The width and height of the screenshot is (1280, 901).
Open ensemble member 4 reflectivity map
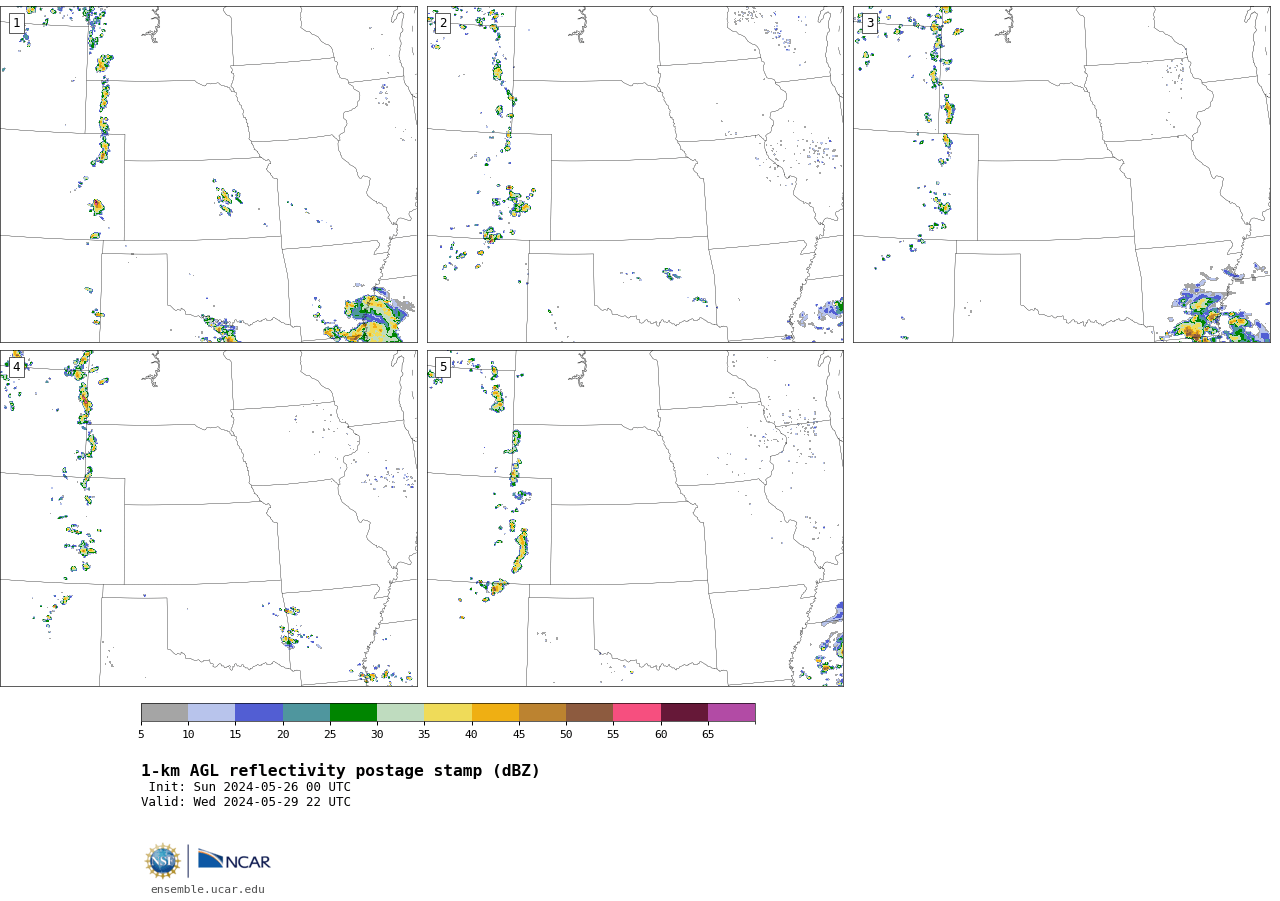click(209, 518)
